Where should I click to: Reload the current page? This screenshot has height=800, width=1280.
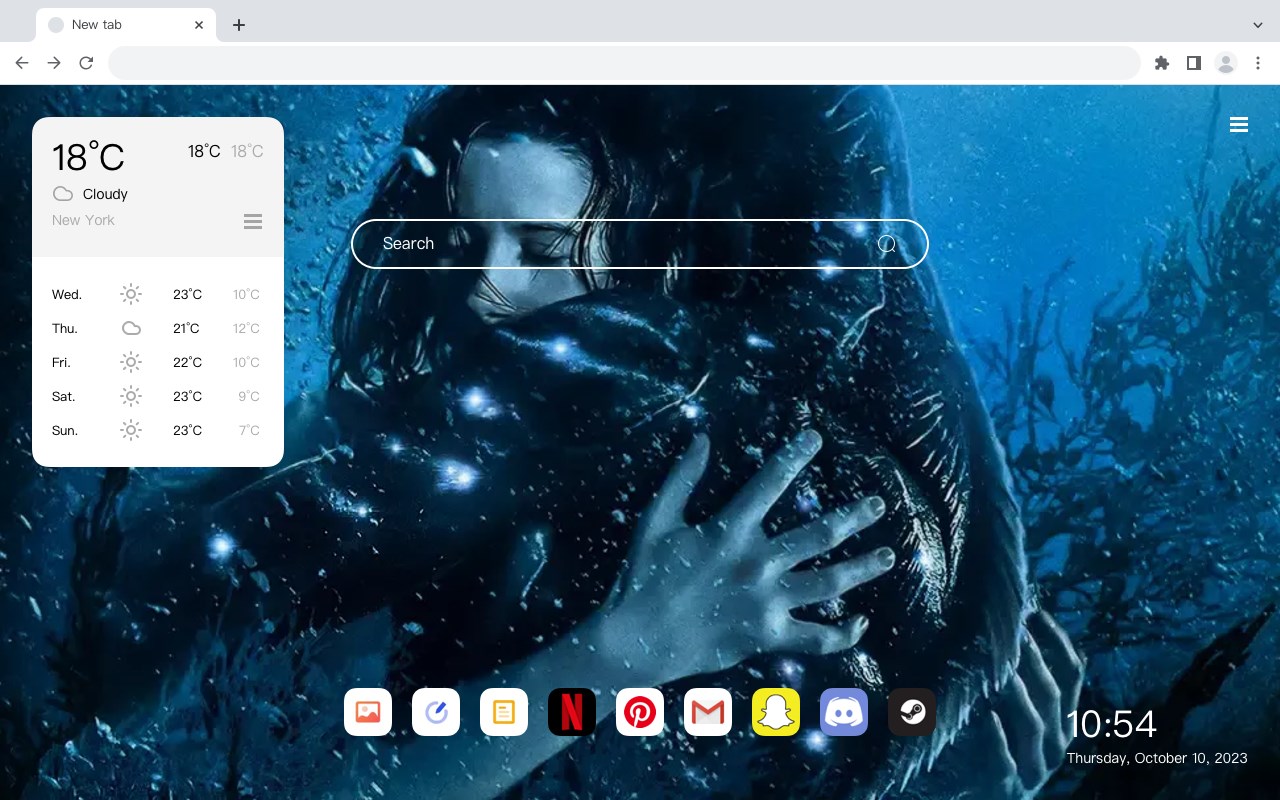tap(86, 63)
